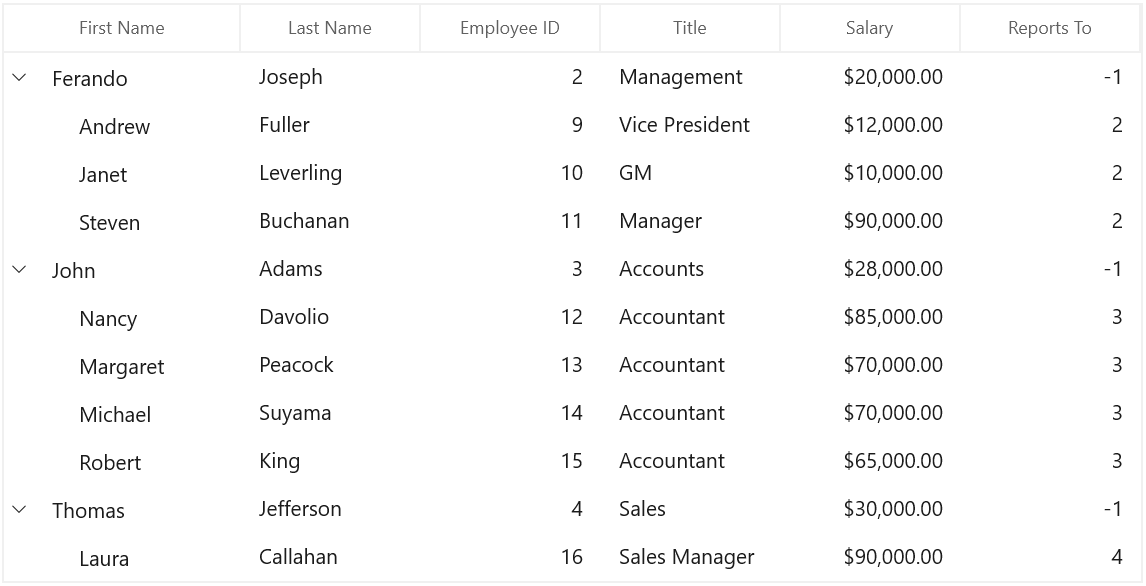This screenshot has width=1146, height=586.
Task: Select the Andrew child node
Action: (x=115, y=126)
